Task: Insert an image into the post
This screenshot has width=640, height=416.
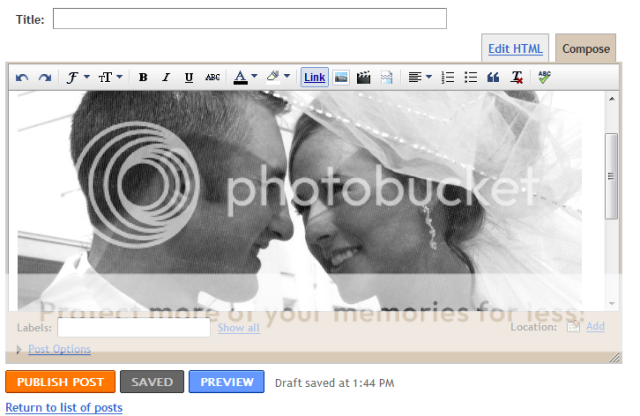Action: point(341,77)
